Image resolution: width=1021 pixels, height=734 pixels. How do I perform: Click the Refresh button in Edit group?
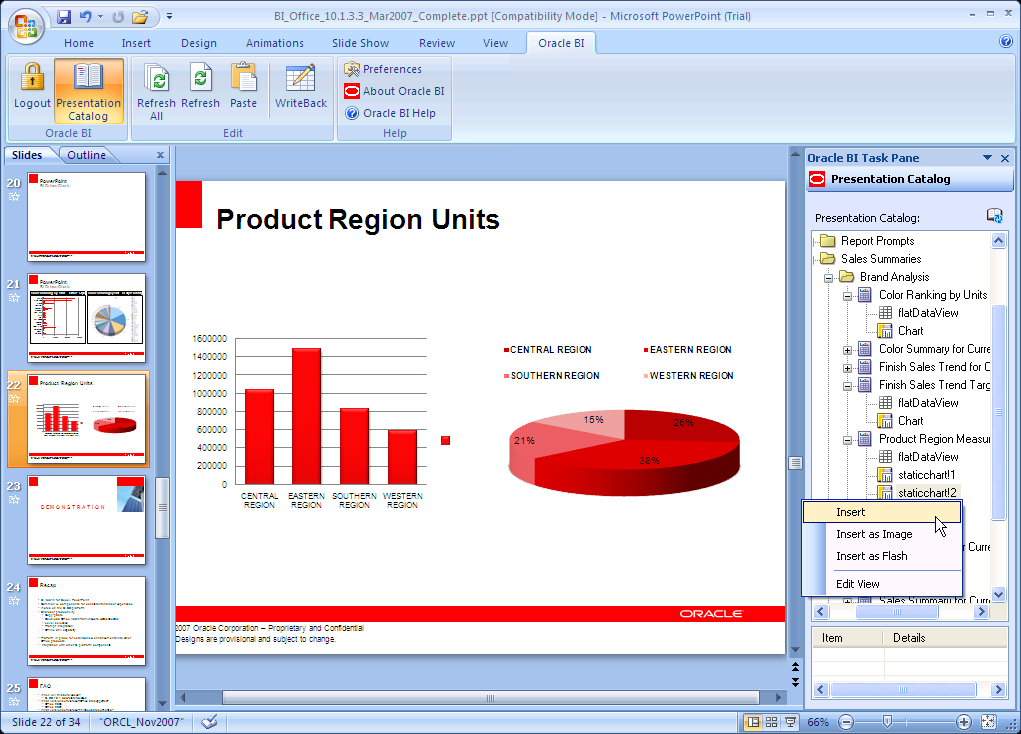coord(201,85)
